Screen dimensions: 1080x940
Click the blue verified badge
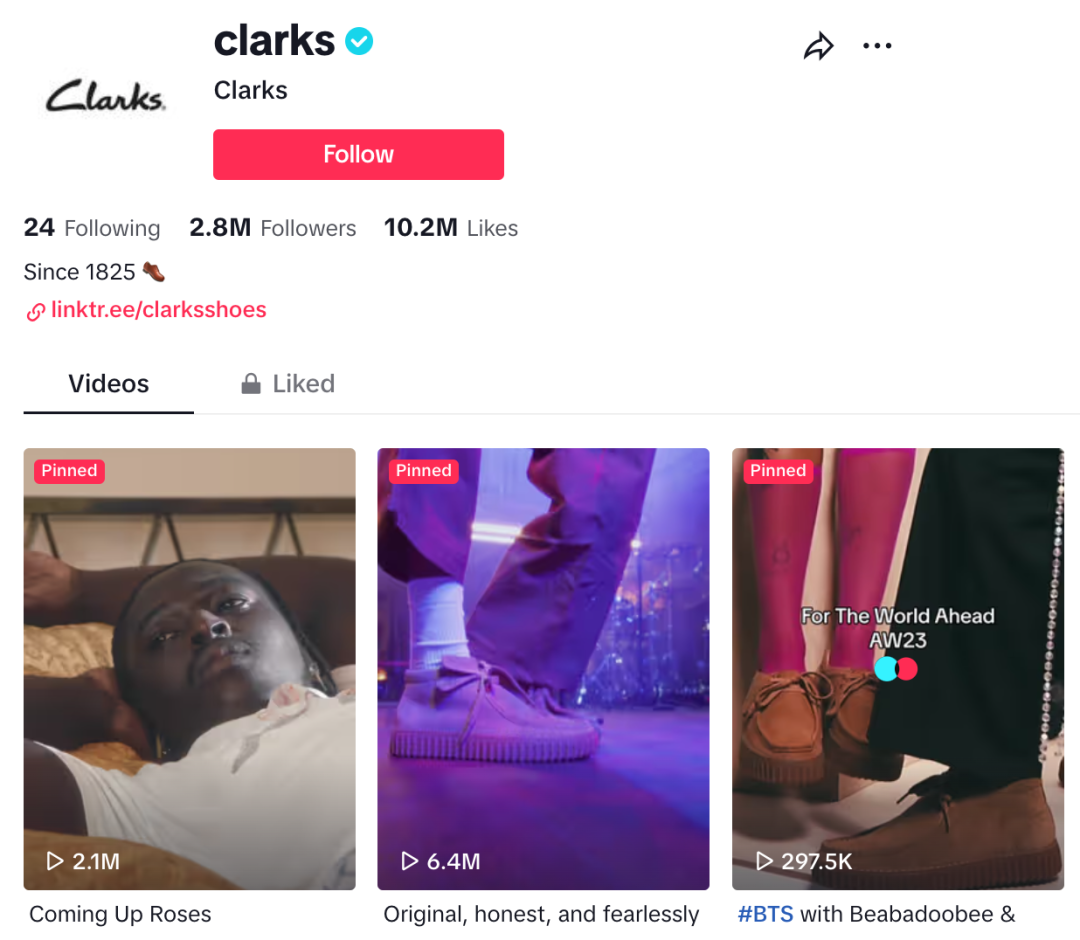click(x=359, y=41)
